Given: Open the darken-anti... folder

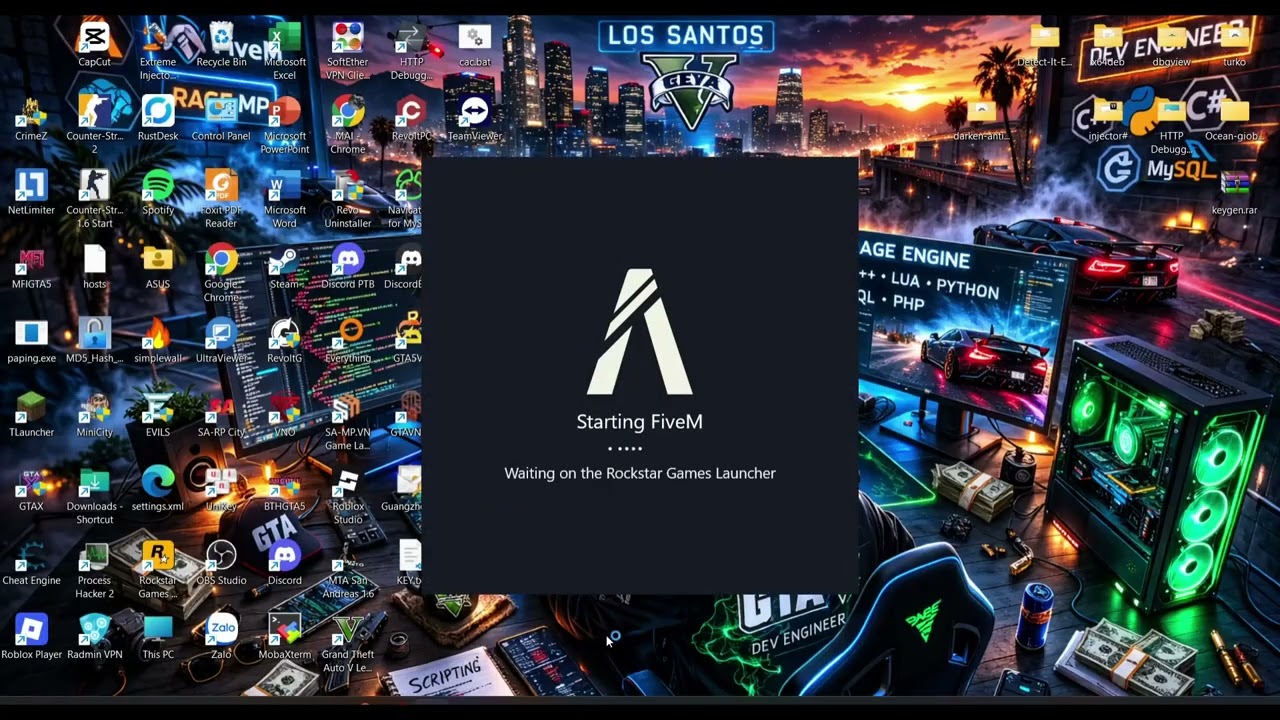Looking at the screenshot, I should coord(981,113).
